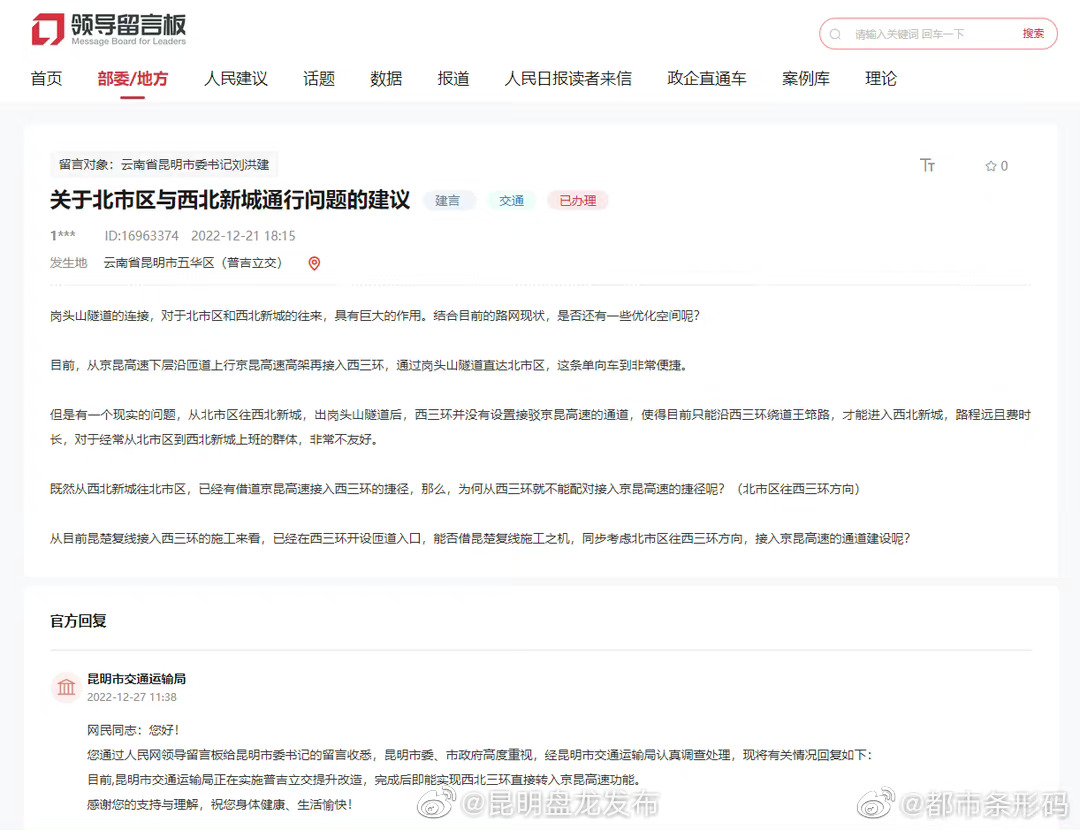Click the paragraph starting 岗头山隧道的连接
Screen dimensions: 1080x830
[x=375, y=315]
